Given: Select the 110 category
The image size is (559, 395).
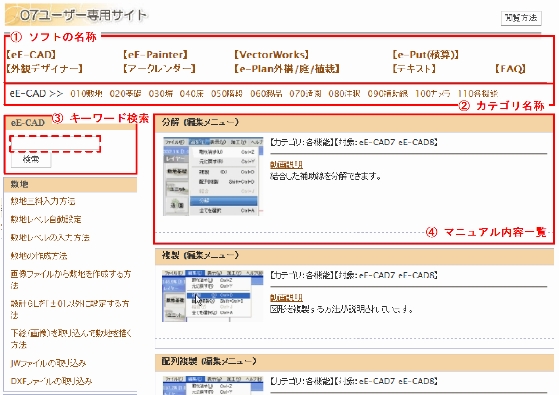Looking at the screenshot, I should point(478,94).
